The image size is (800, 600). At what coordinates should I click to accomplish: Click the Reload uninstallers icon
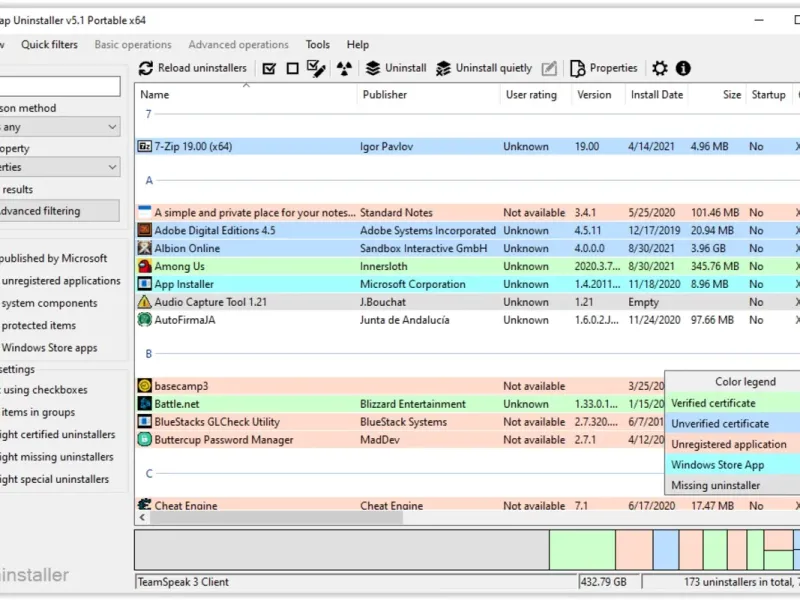(x=146, y=68)
